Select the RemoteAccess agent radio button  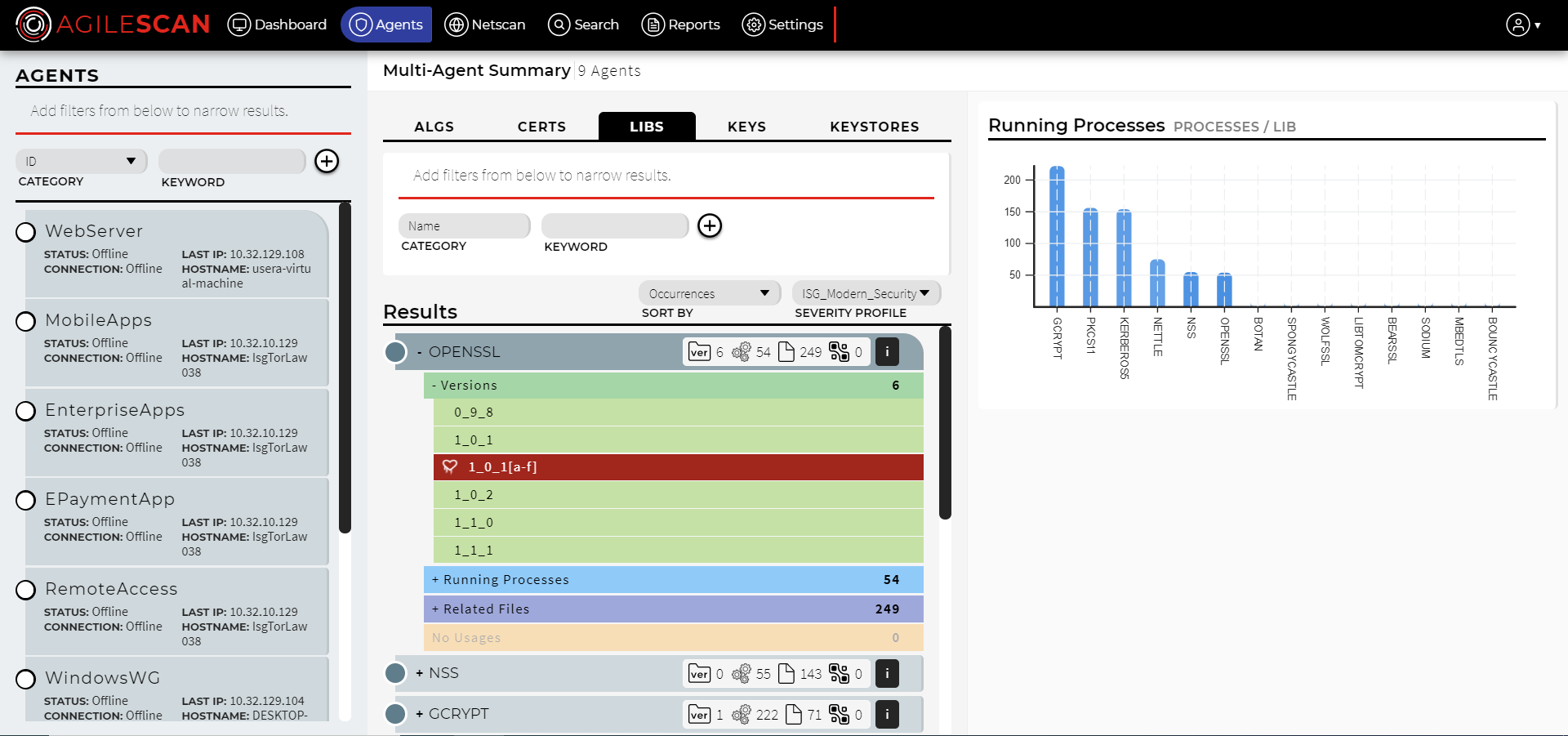26,590
